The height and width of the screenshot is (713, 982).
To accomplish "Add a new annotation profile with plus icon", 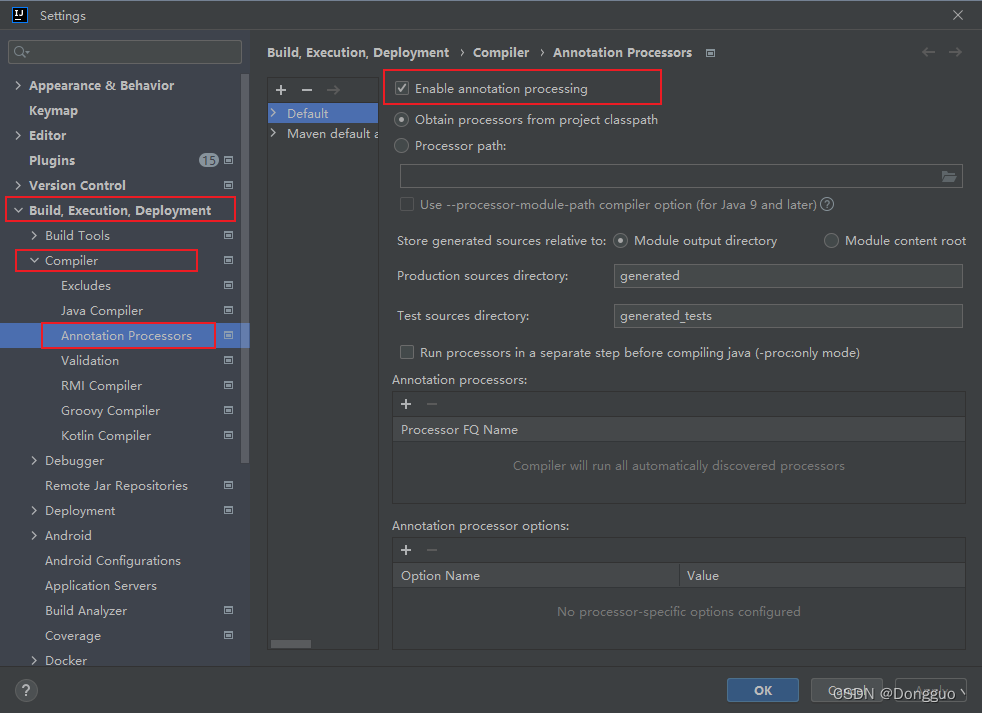I will pos(281,90).
